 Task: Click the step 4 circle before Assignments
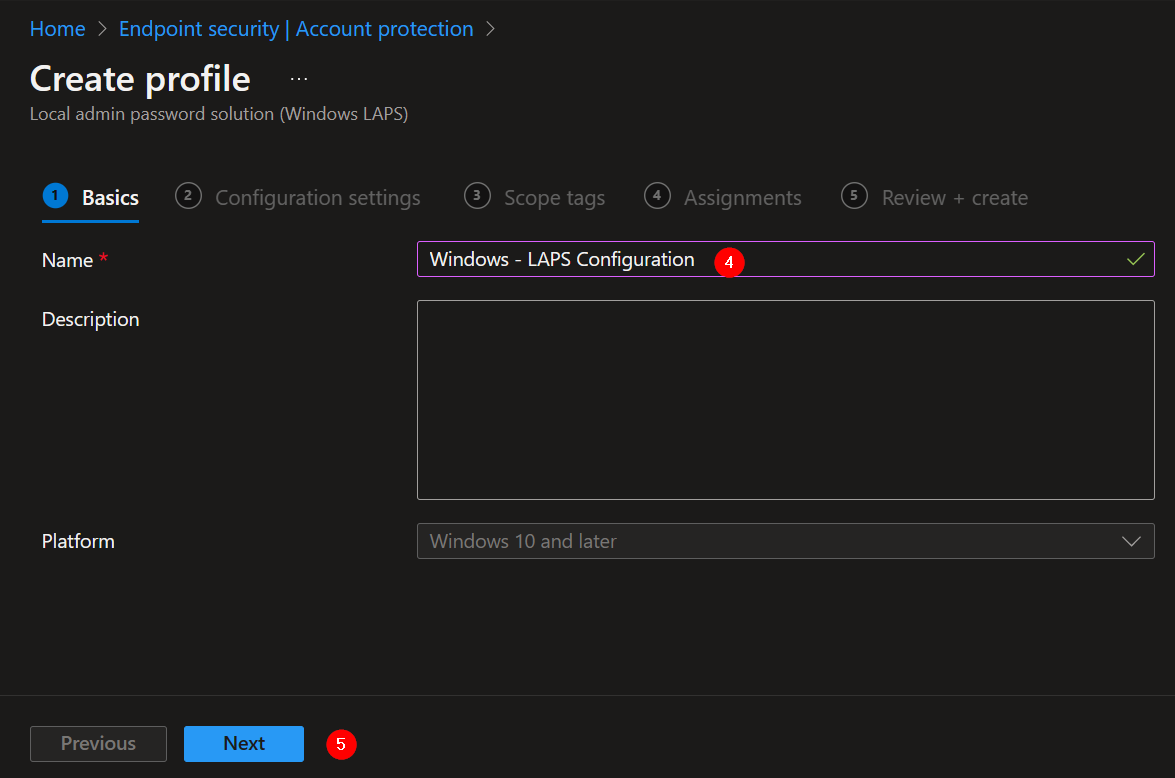[x=657, y=196]
